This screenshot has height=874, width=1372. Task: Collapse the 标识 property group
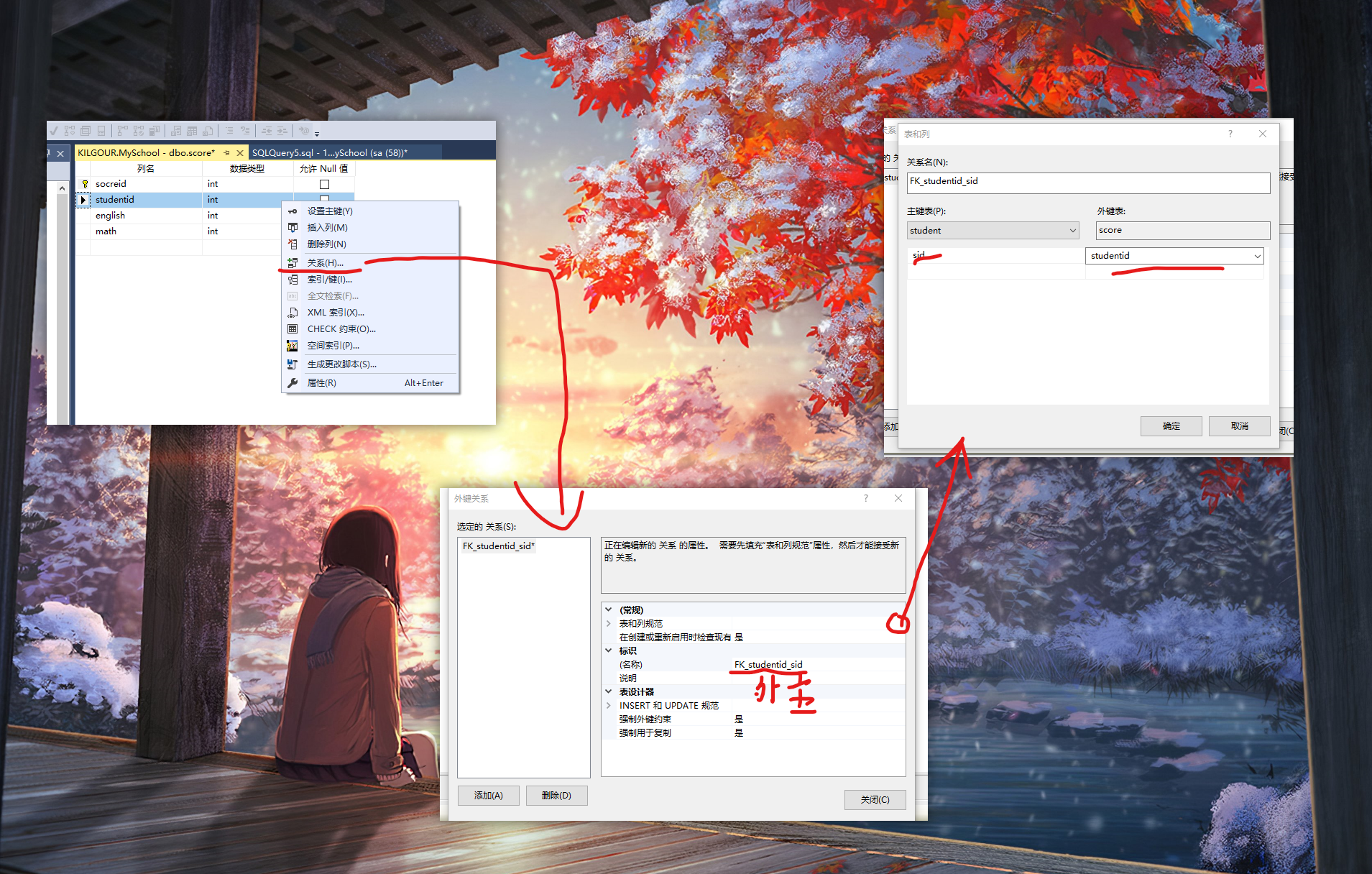[609, 650]
